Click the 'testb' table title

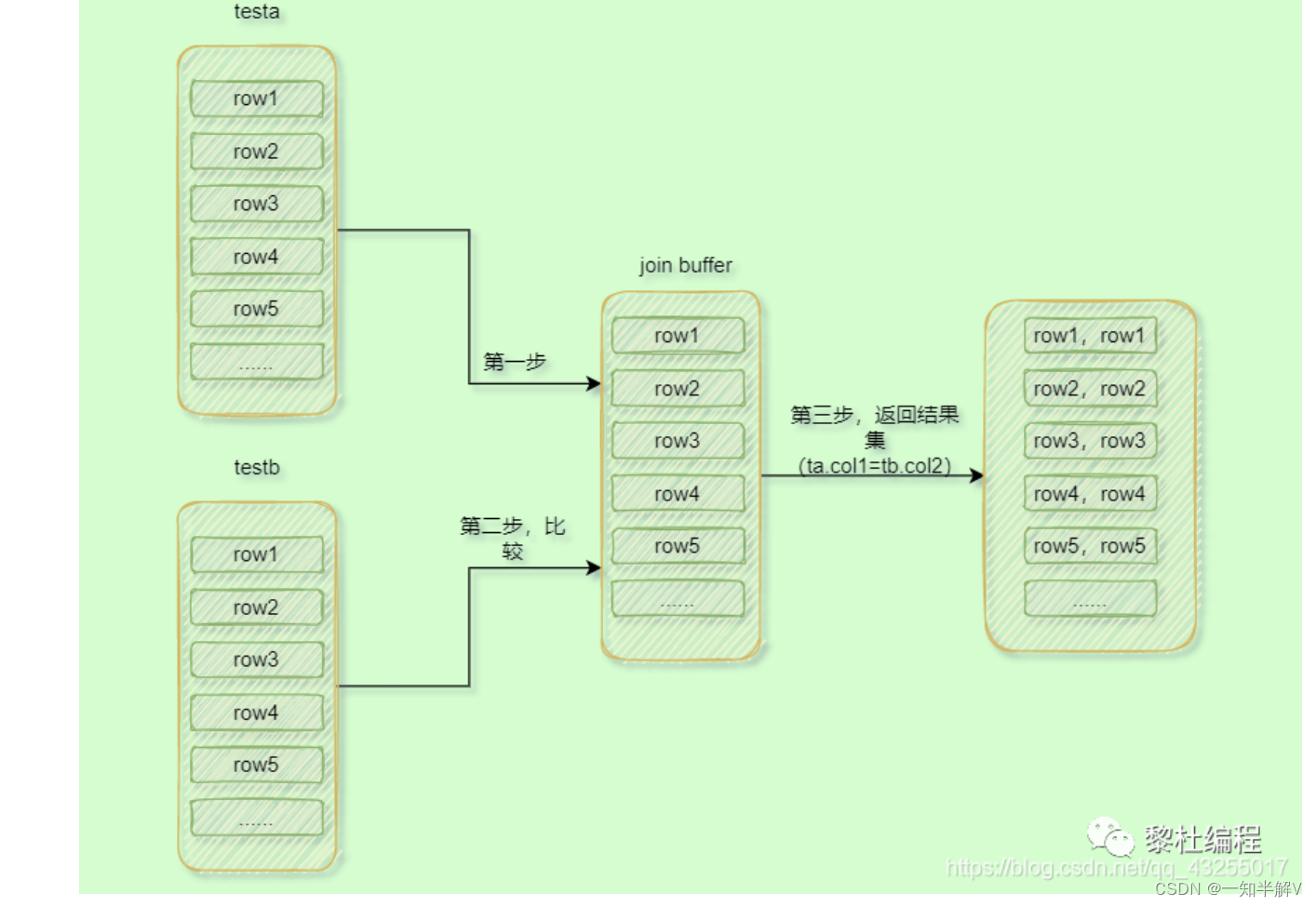(x=257, y=468)
